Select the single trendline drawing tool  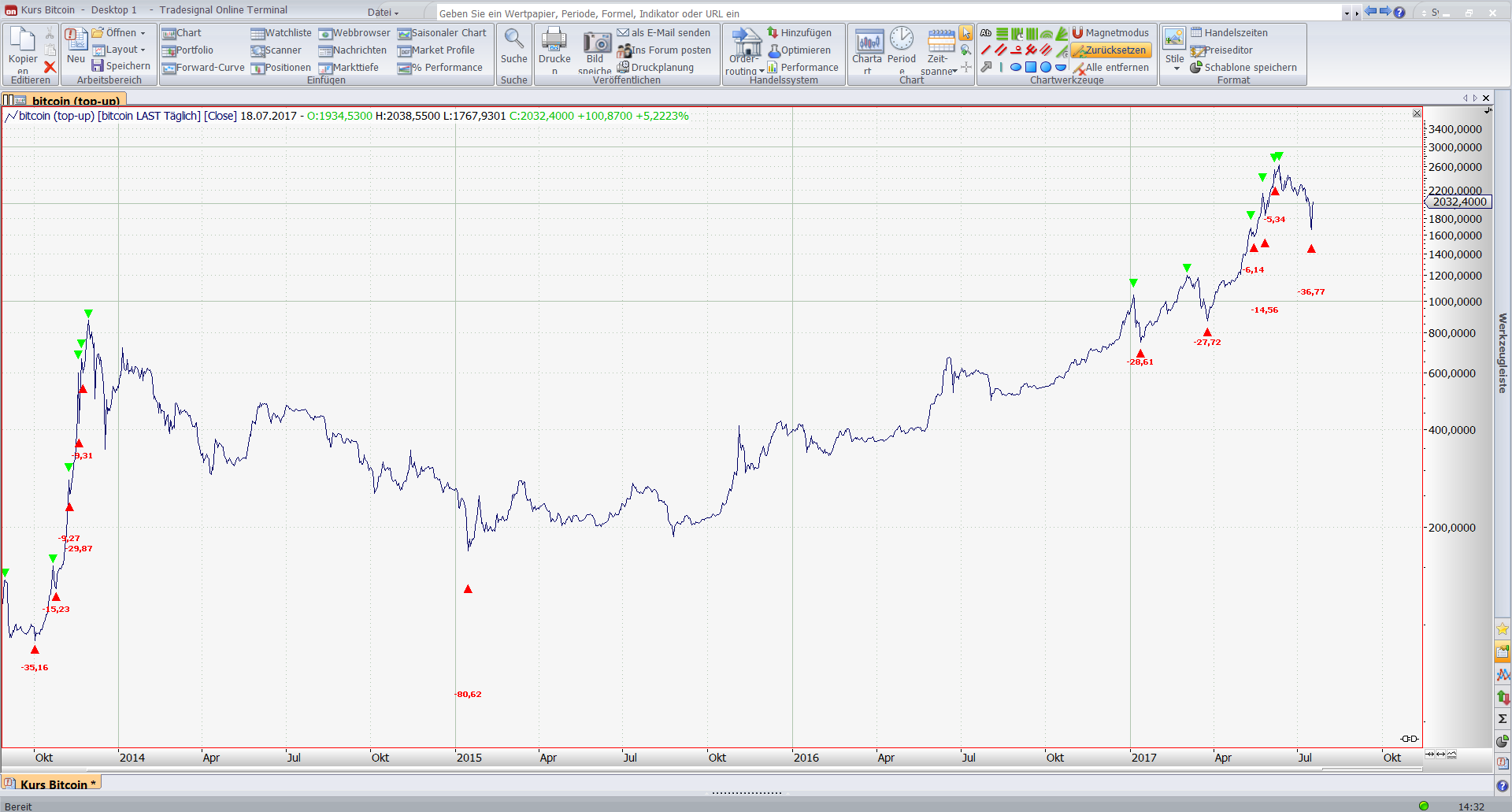pyautogui.click(x=986, y=50)
